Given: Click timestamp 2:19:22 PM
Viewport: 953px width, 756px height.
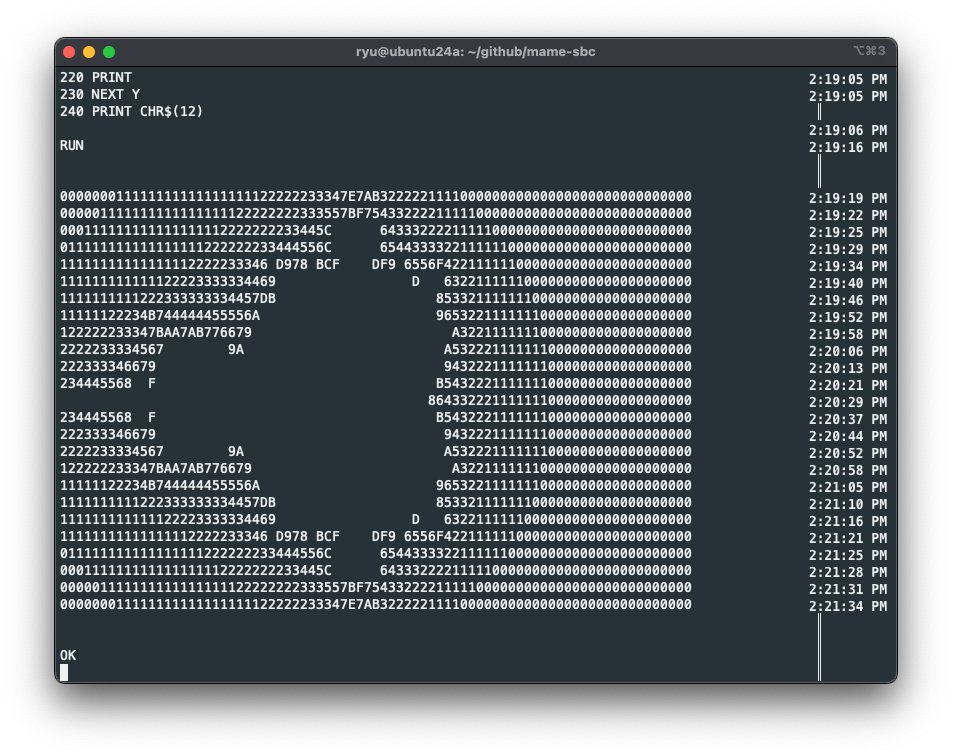Looking at the screenshot, I should 848,216.
